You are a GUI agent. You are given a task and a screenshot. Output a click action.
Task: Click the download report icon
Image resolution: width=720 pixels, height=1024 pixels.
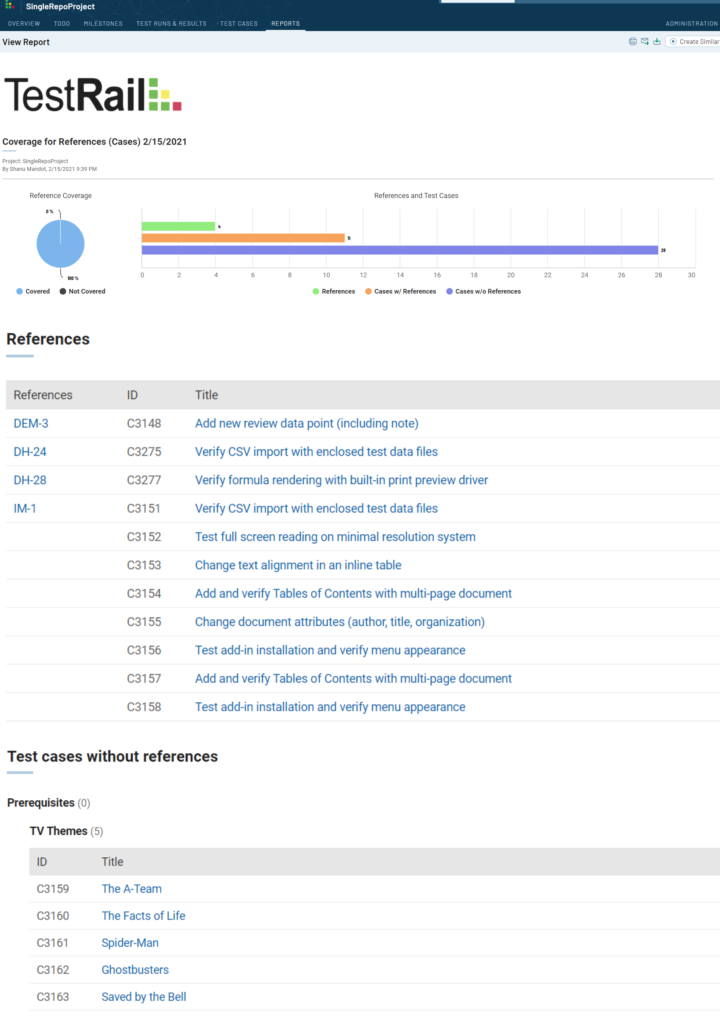657,42
